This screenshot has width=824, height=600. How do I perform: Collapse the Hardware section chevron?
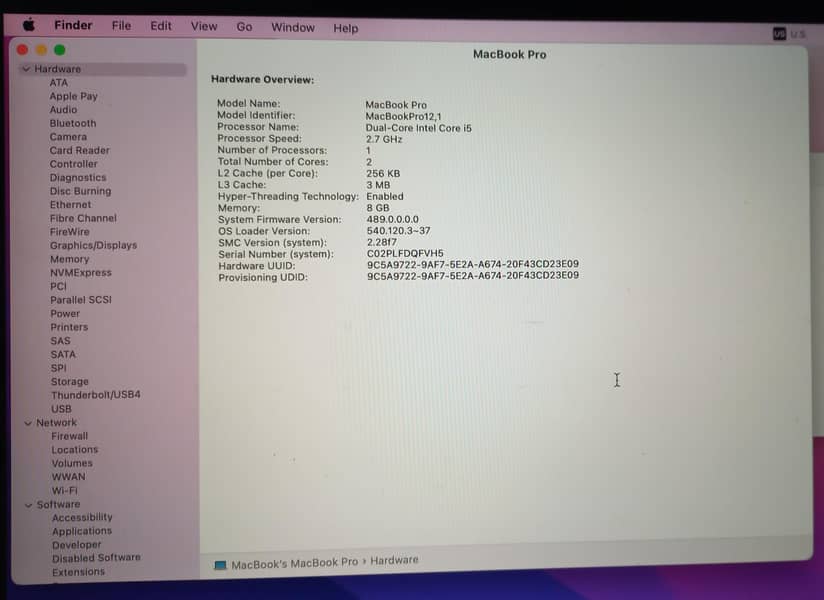tap(26, 69)
